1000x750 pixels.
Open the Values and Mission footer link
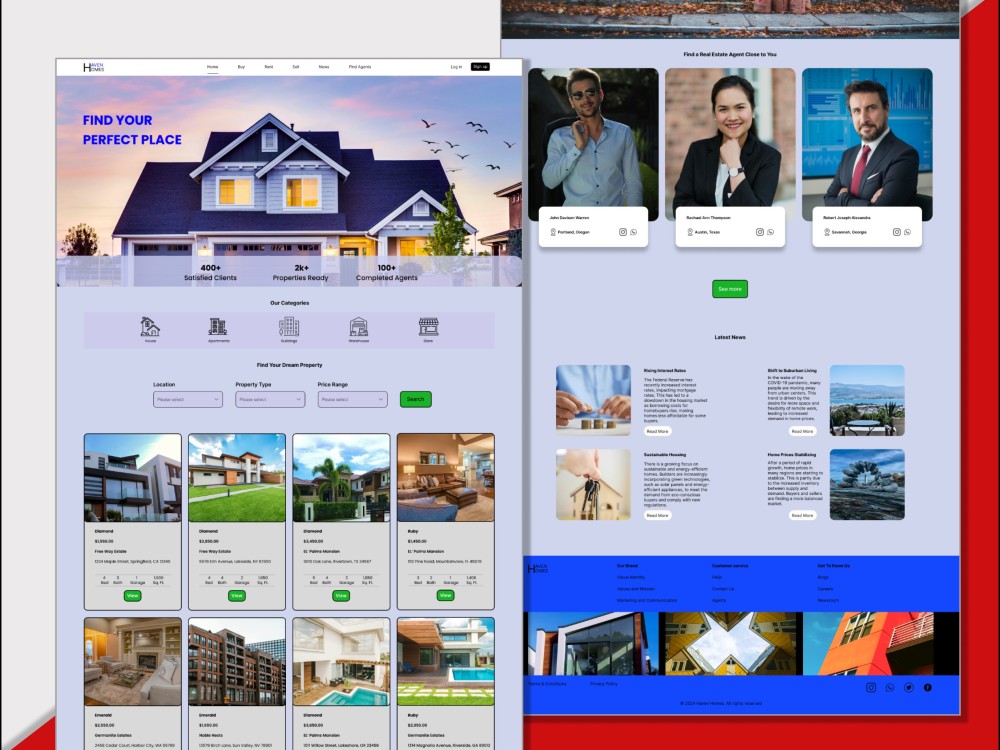[636, 589]
